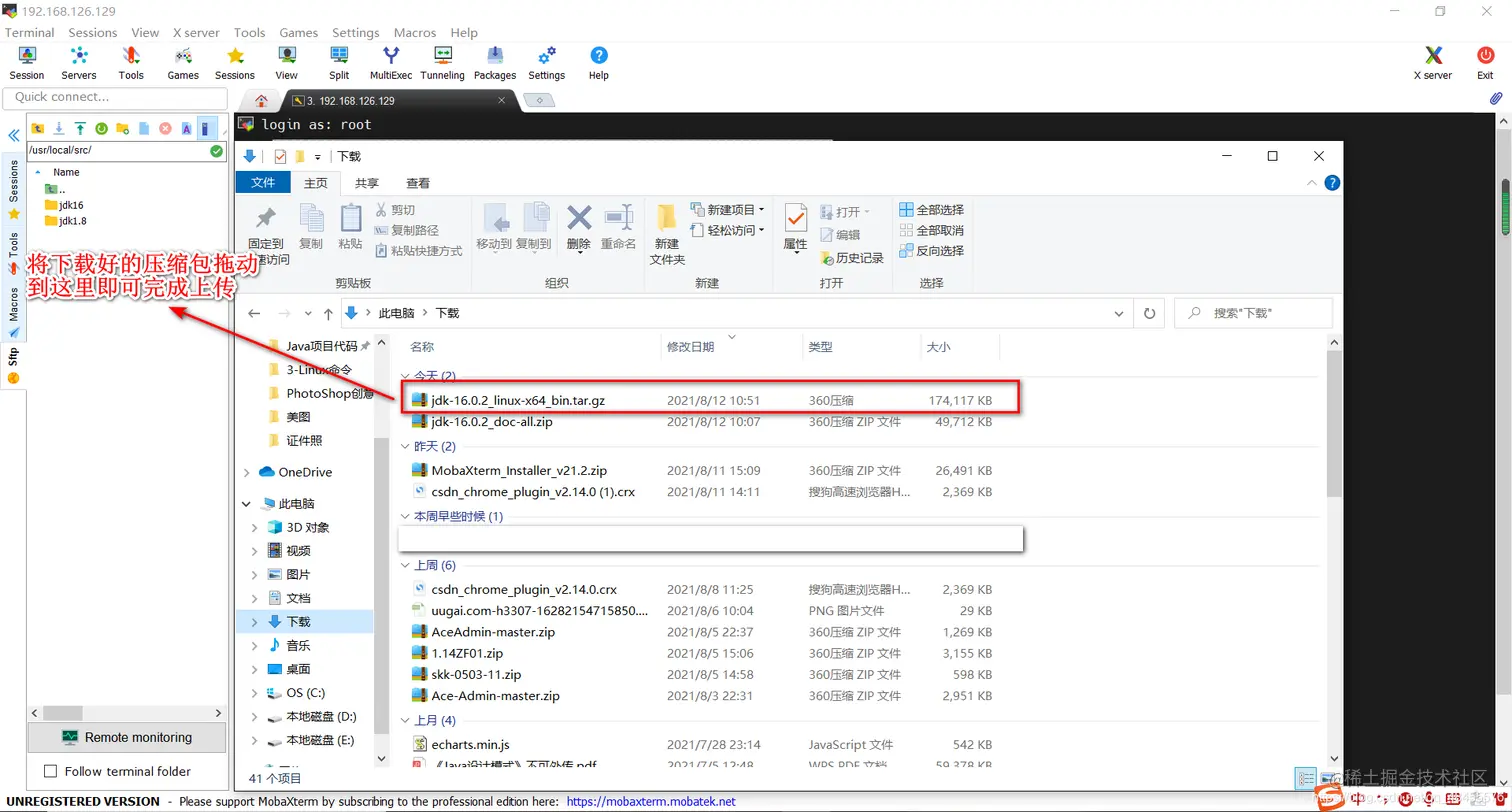
Task: Click Invert selection (反向选择) in ribbon
Action: pyautogui.click(x=931, y=250)
